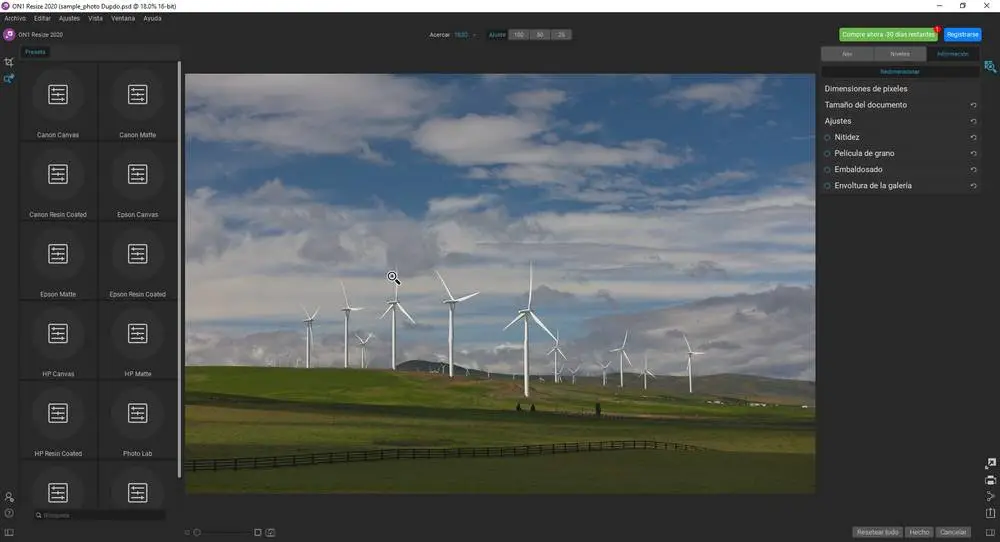Expand the Nitidez section label
This screenshot has width=1000, height=542.
click(846, 137)
